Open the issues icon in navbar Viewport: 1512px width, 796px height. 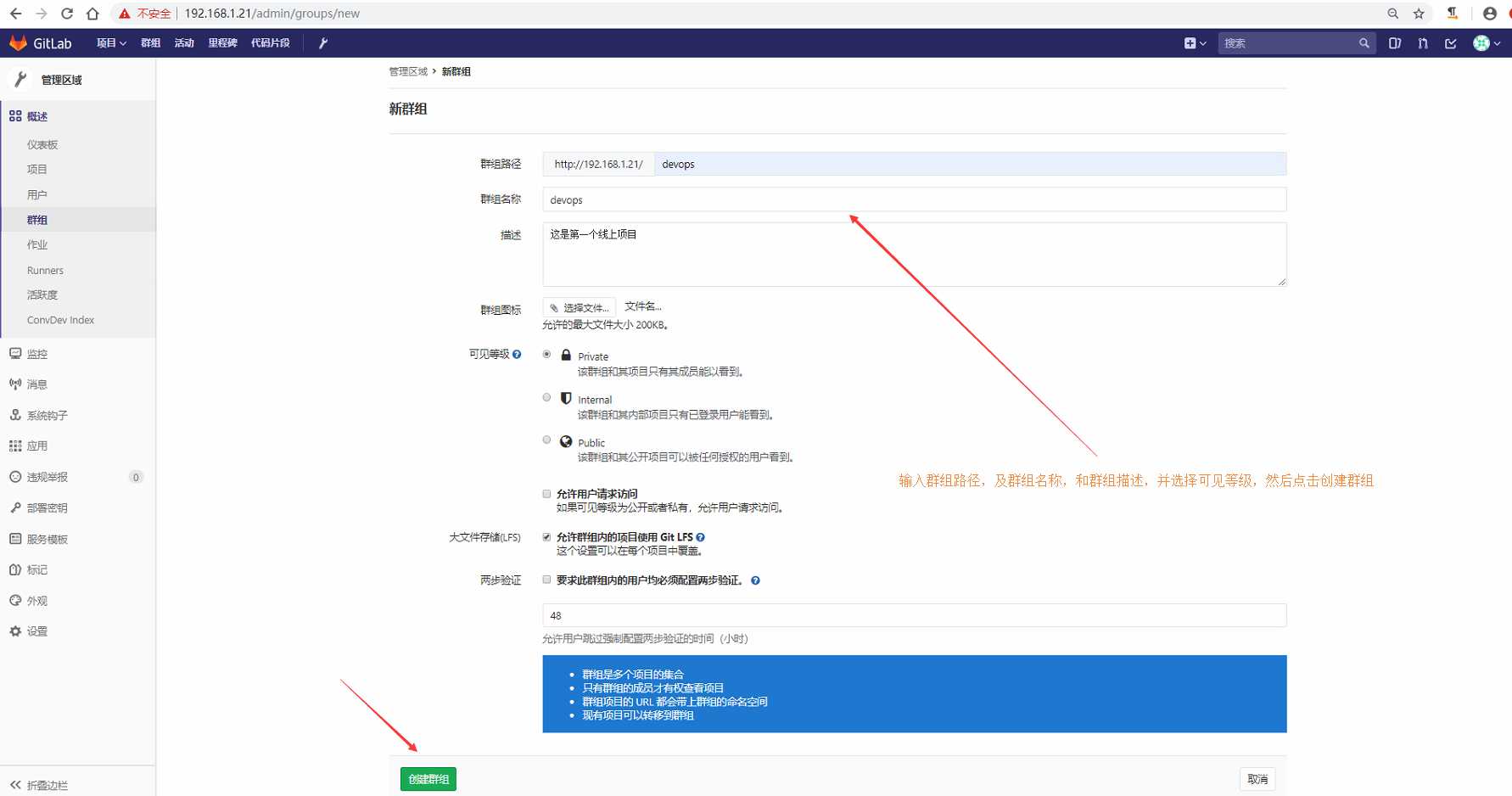pos(1394,43)
